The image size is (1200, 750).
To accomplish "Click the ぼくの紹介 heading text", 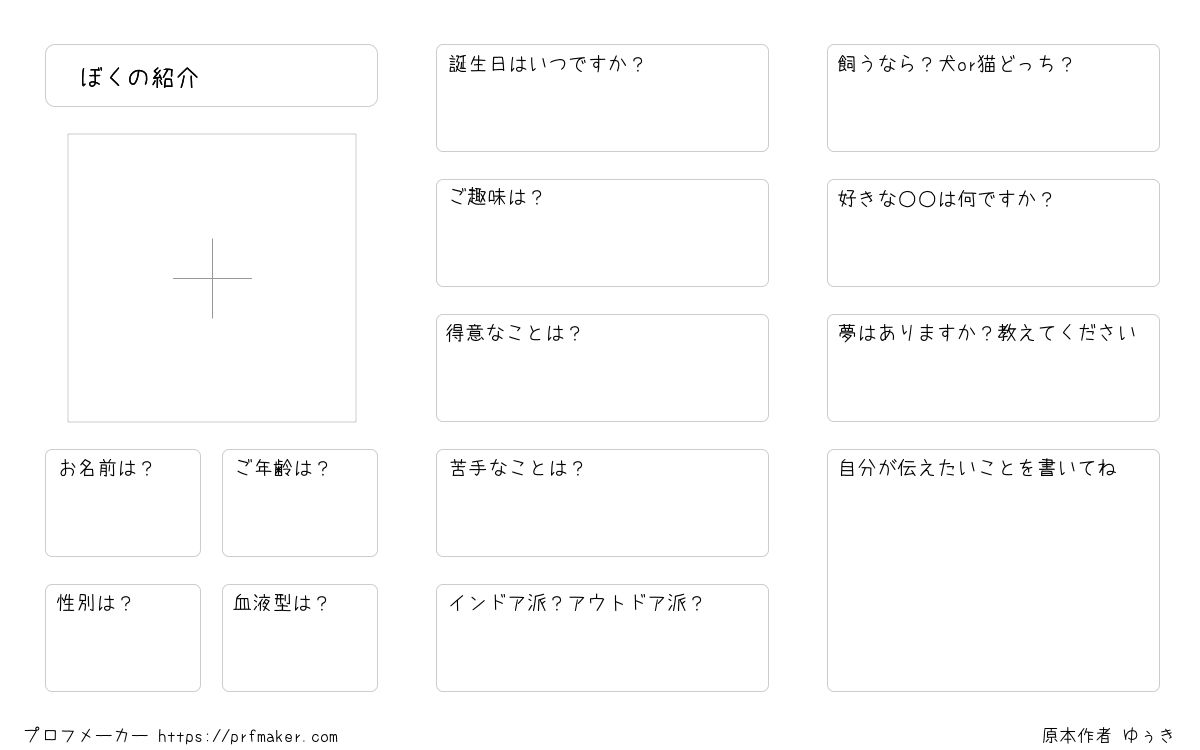I will [x=140, y=78].
